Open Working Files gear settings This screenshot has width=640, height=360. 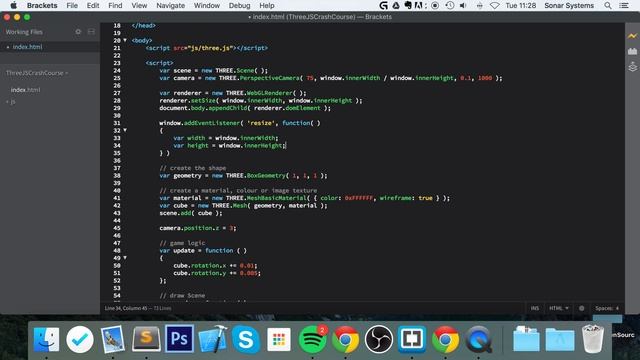click(78, 32)
